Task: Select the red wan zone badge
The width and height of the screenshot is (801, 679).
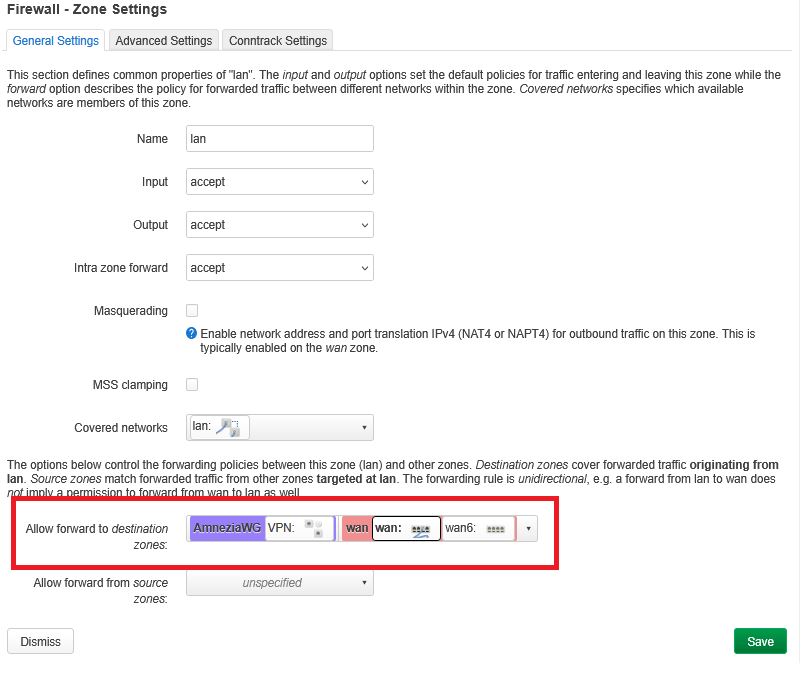Action: tap(357, 528)
